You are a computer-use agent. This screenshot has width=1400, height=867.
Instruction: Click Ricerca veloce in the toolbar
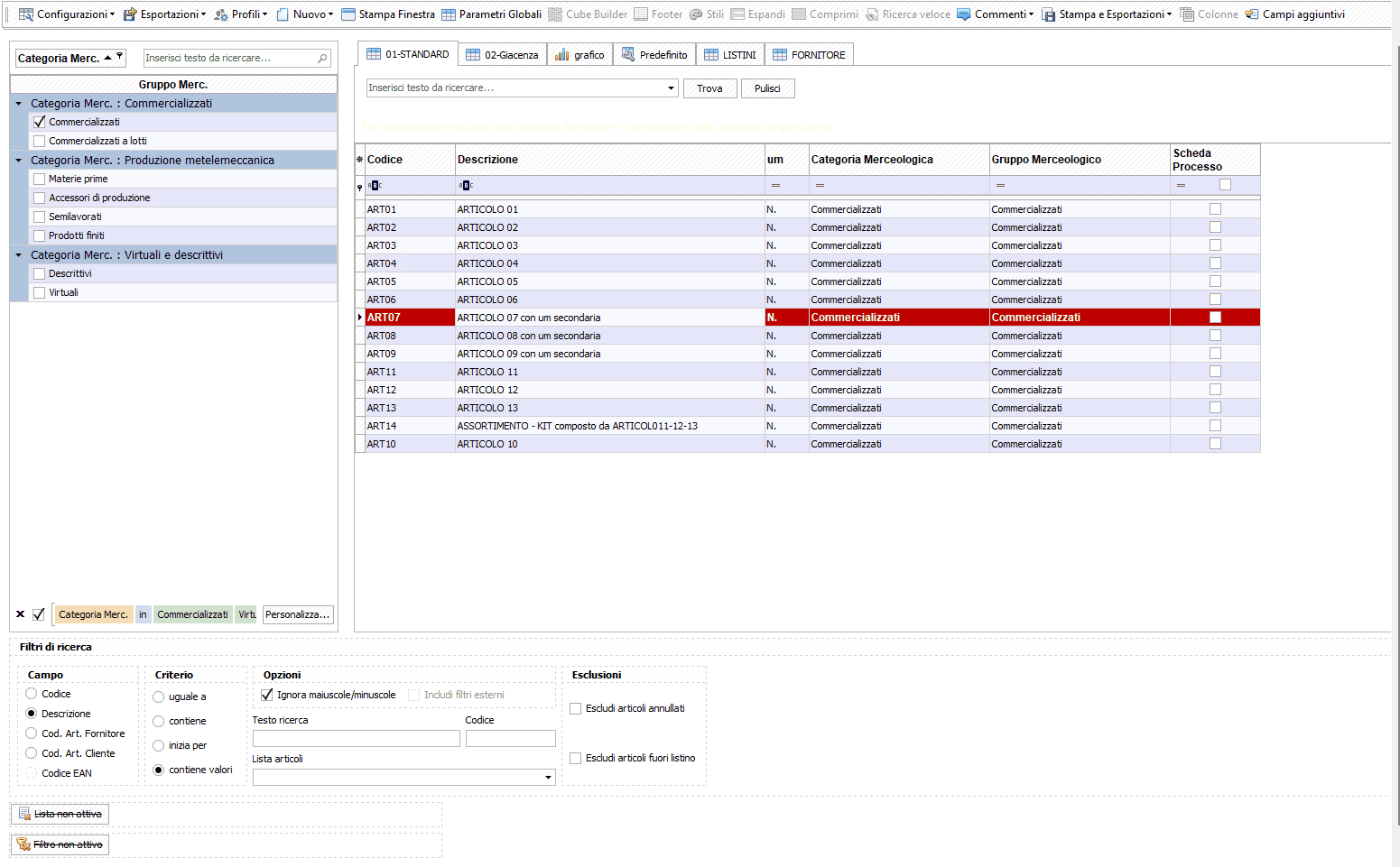pos(907,14)
